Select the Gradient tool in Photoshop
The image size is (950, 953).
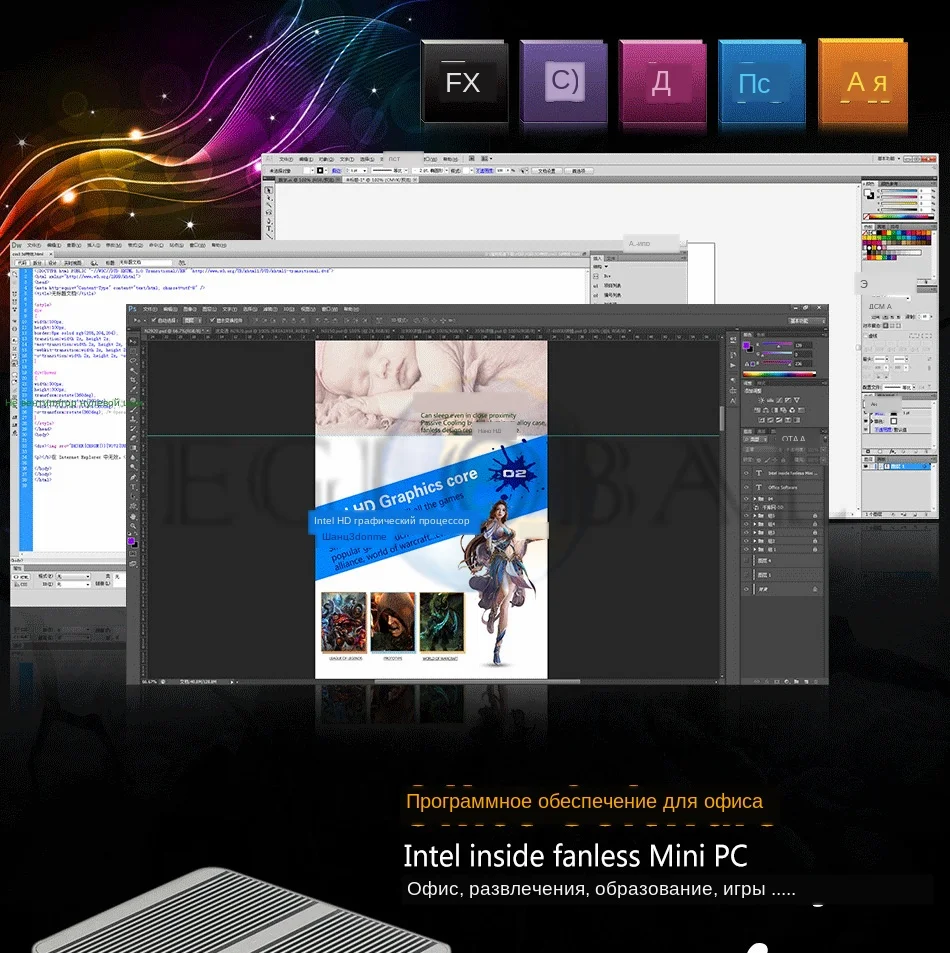click(133, 448)
